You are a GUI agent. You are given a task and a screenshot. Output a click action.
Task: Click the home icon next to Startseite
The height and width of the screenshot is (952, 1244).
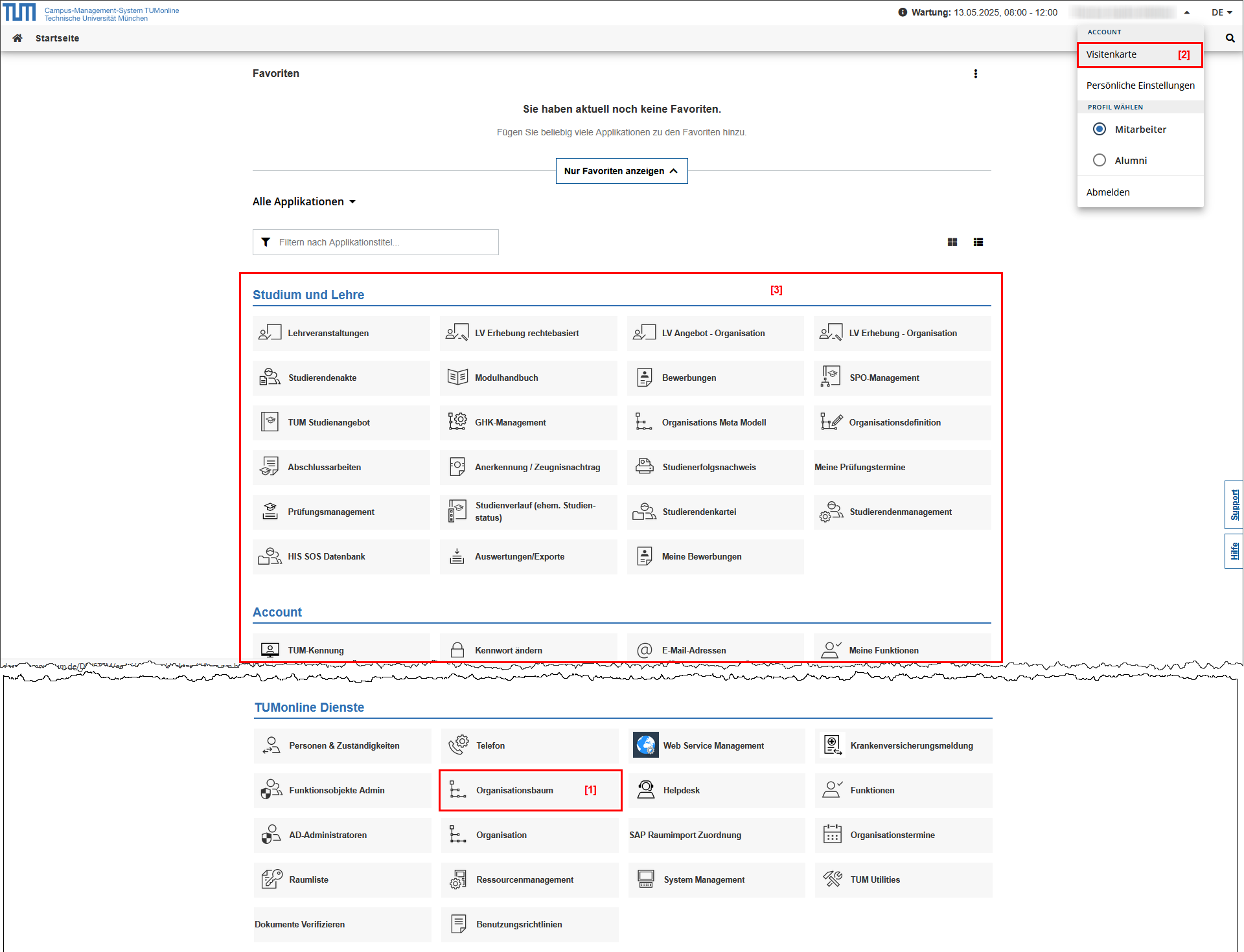click(x=17, y=38)
